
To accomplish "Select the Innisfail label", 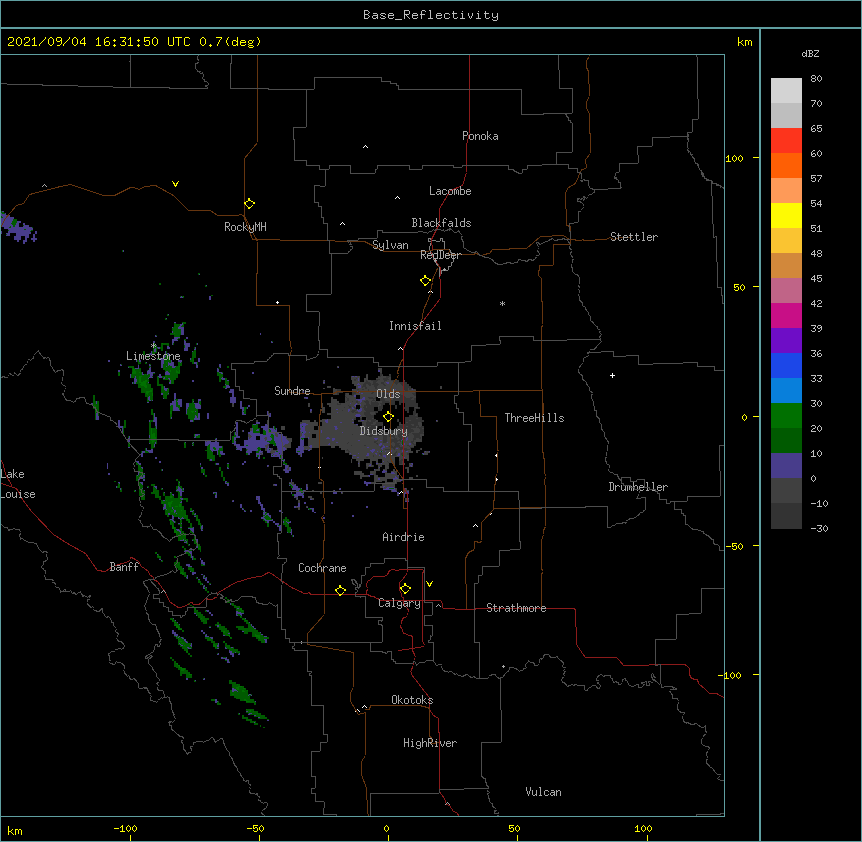I will tap(415, 326).
